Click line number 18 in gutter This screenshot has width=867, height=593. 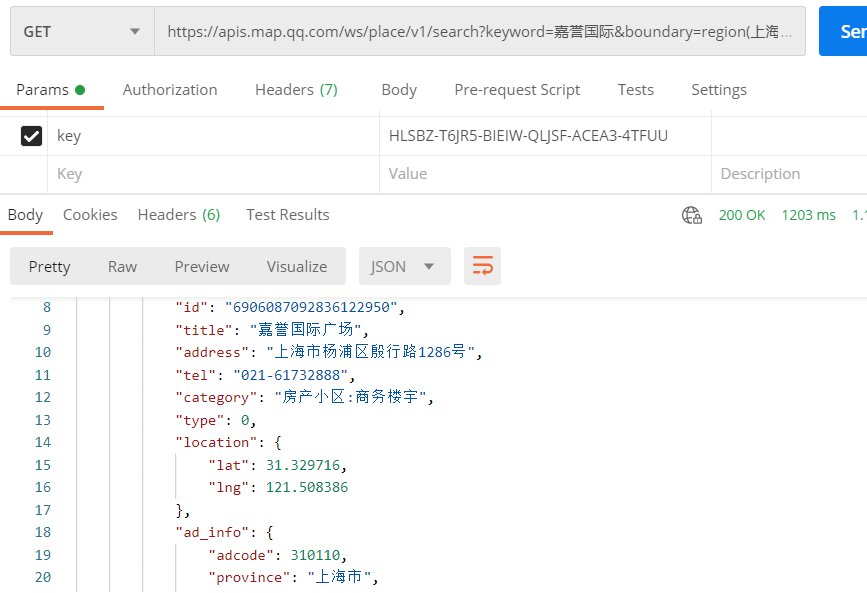point(43,533)
